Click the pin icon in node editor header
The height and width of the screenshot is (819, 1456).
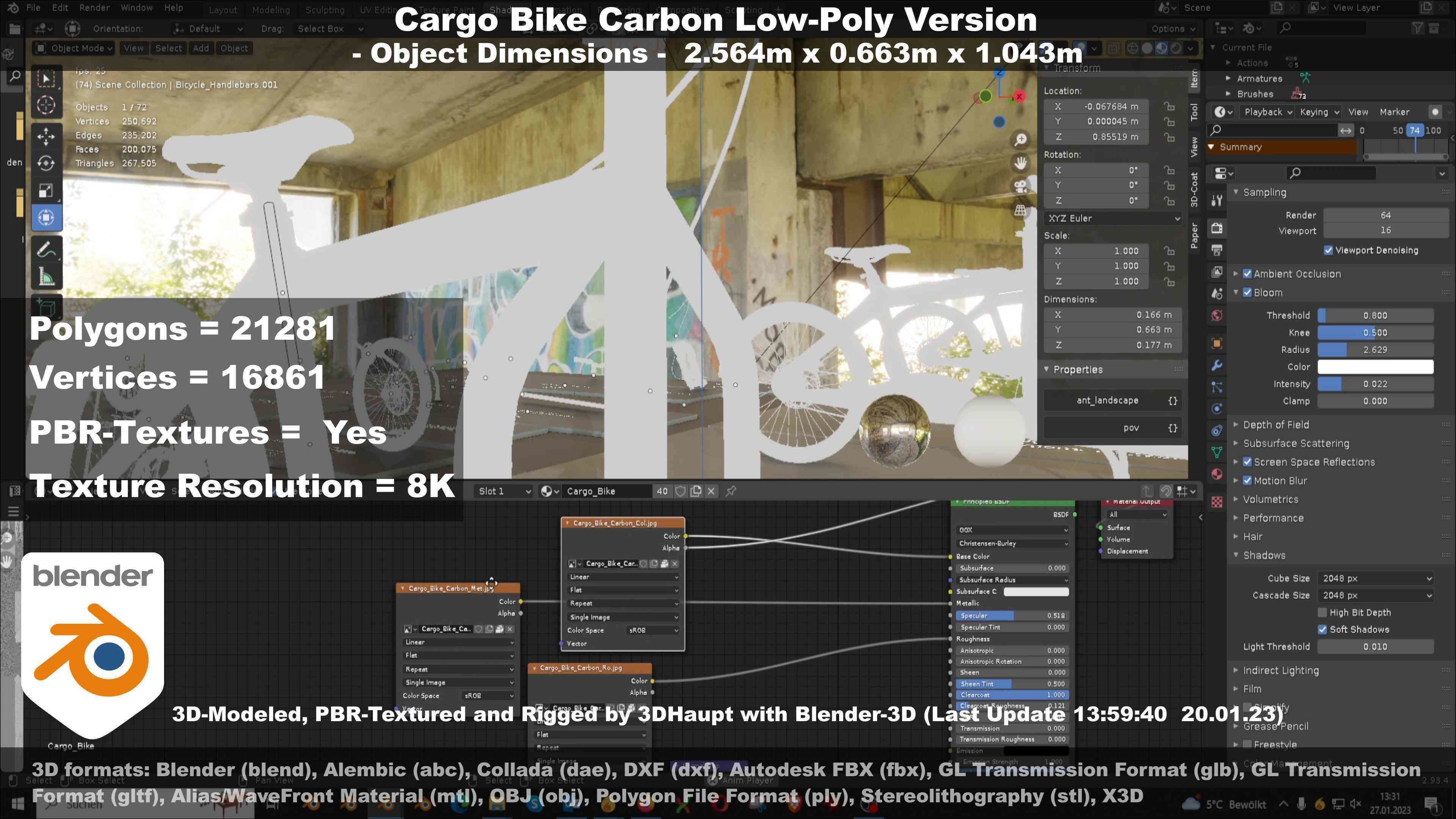(x=731, y=491)
